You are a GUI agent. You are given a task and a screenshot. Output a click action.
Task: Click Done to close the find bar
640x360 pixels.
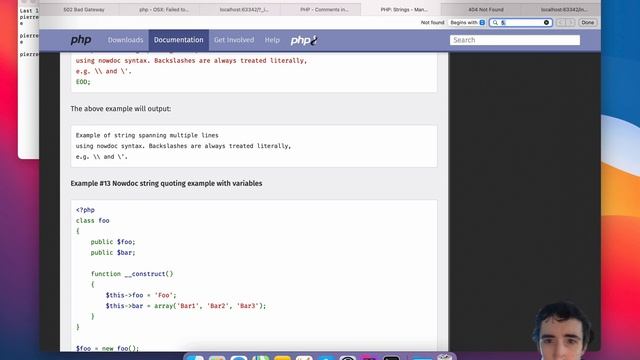tap(588, 22)
